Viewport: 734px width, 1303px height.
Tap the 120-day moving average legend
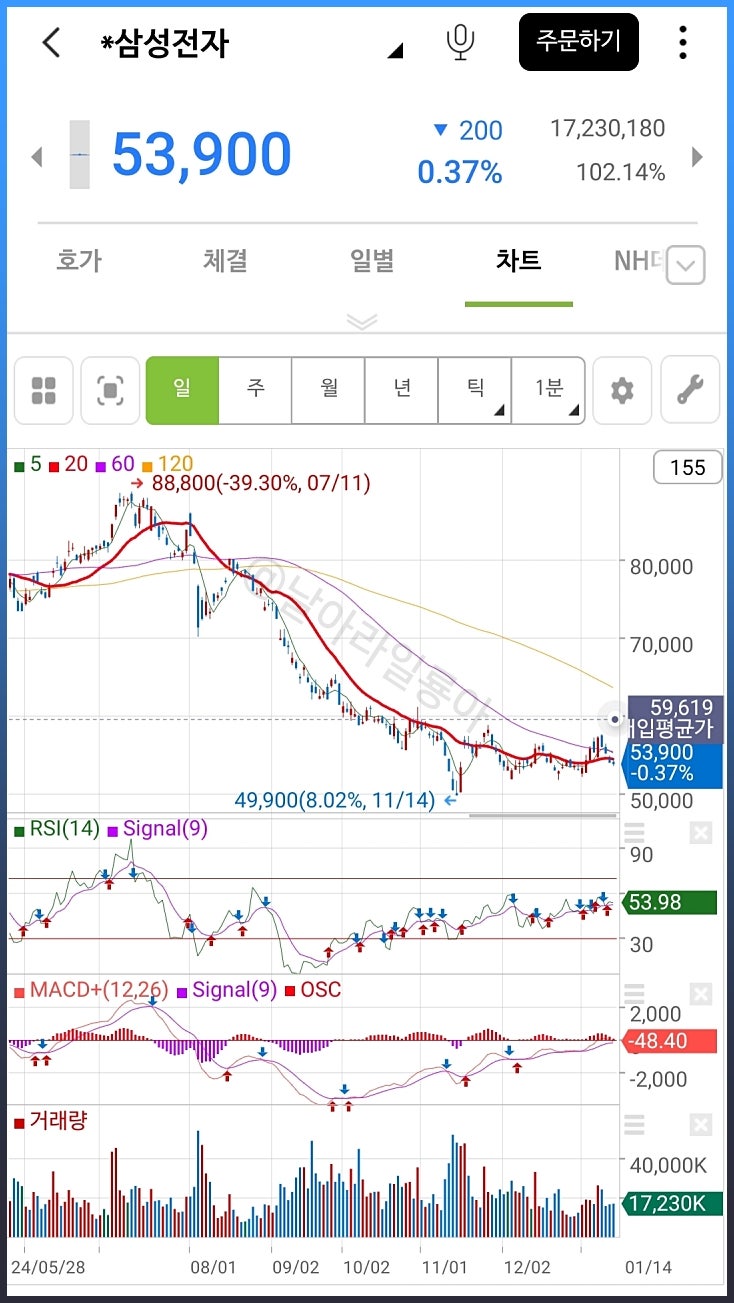[167, 464]
